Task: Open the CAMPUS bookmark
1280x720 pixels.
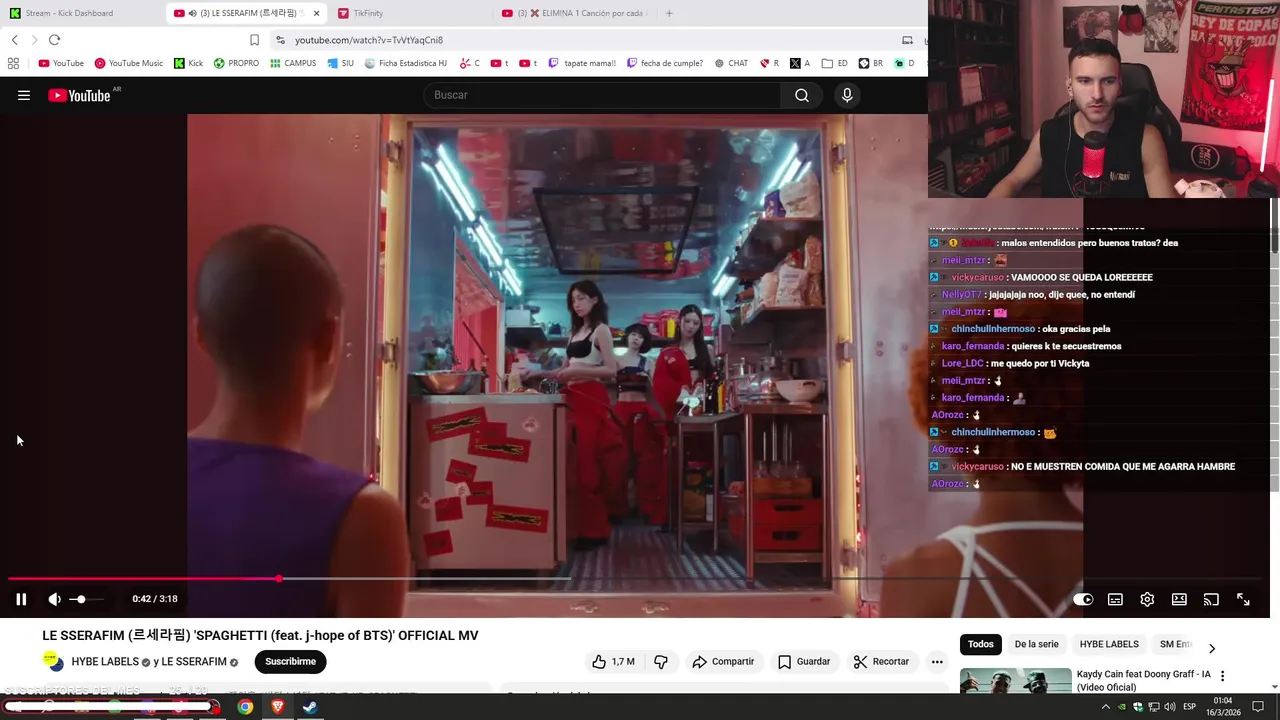Action: 293,63
